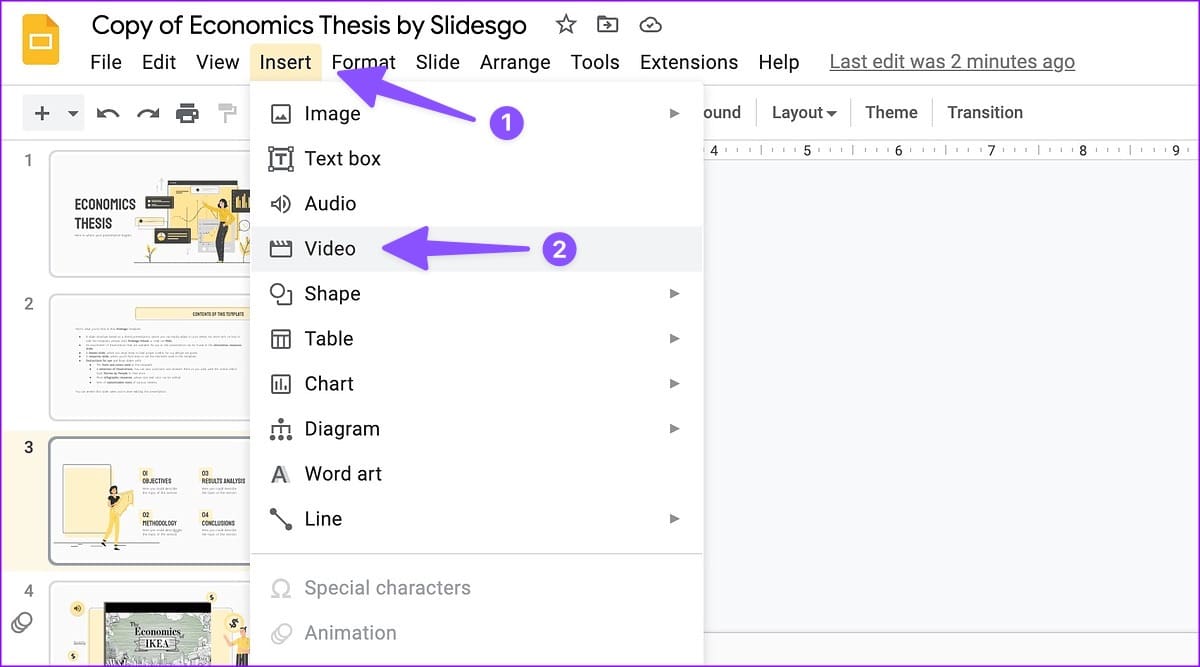Expand the Diagram submenu arrow
This screenshot has height=667, width=1200.
674,429
